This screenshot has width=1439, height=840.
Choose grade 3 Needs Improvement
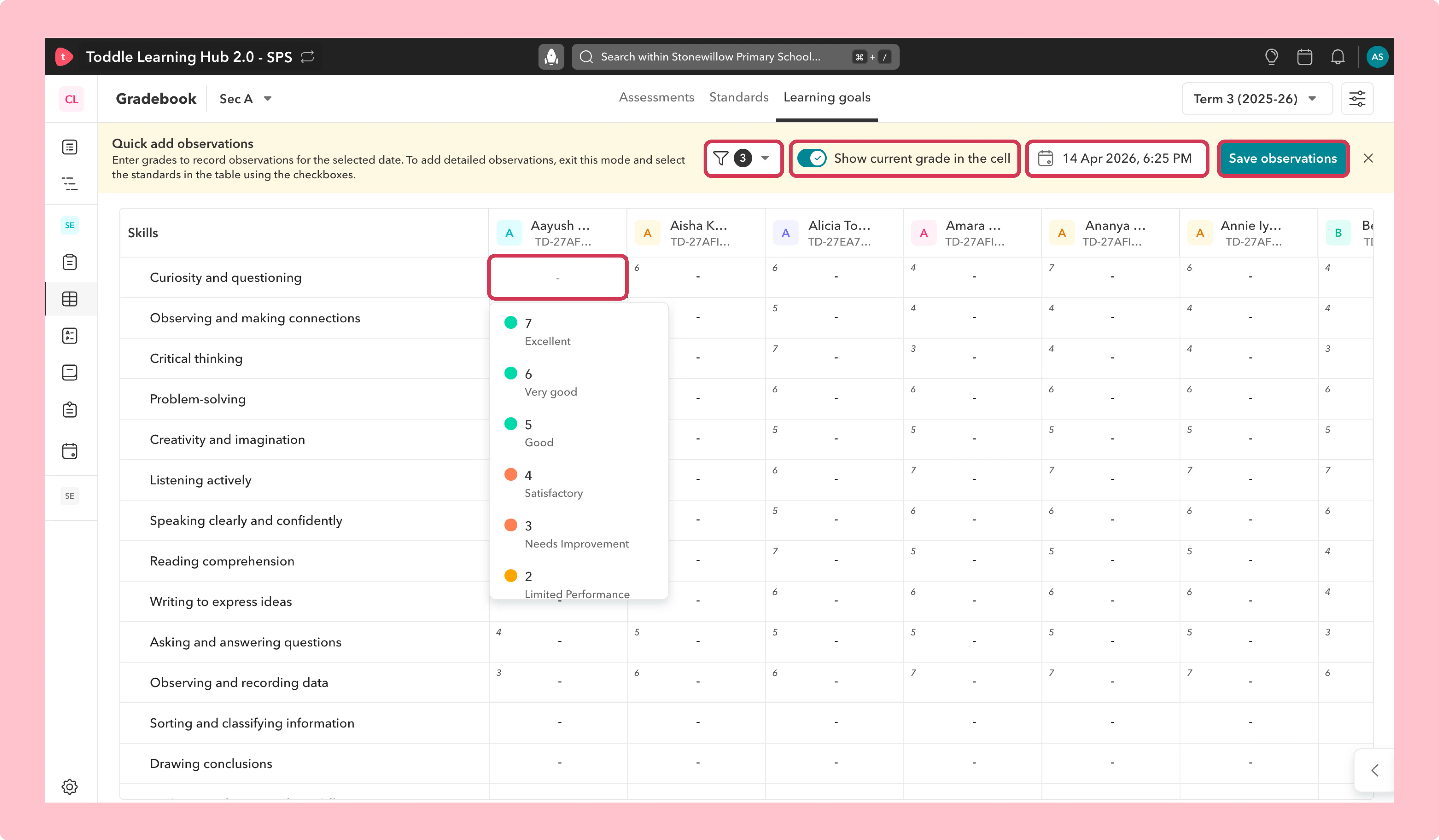(579, 534)
